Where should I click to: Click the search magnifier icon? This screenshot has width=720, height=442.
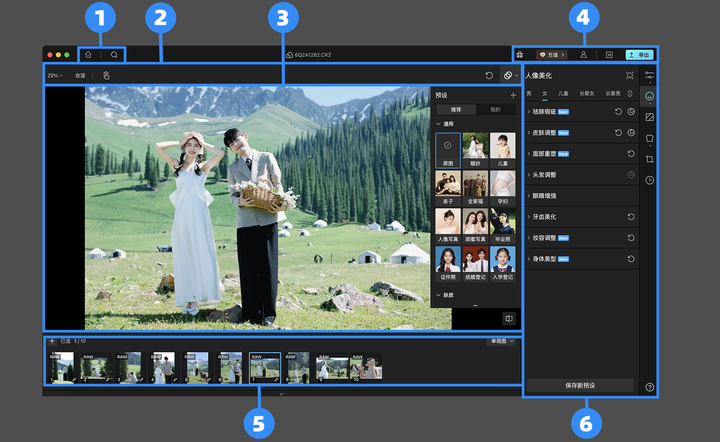pyautogui.click(x=114, y=55)
